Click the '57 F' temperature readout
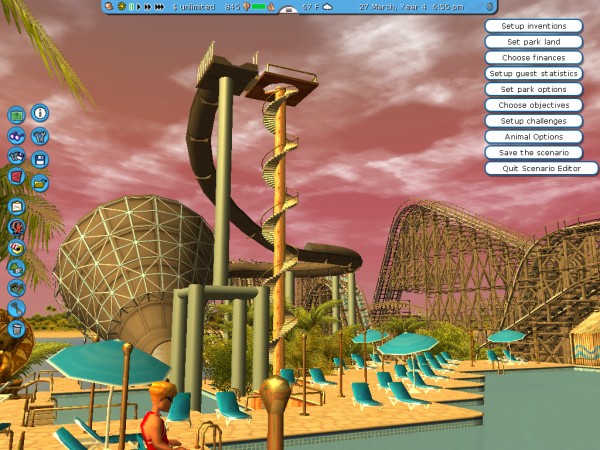 point(310,7)
